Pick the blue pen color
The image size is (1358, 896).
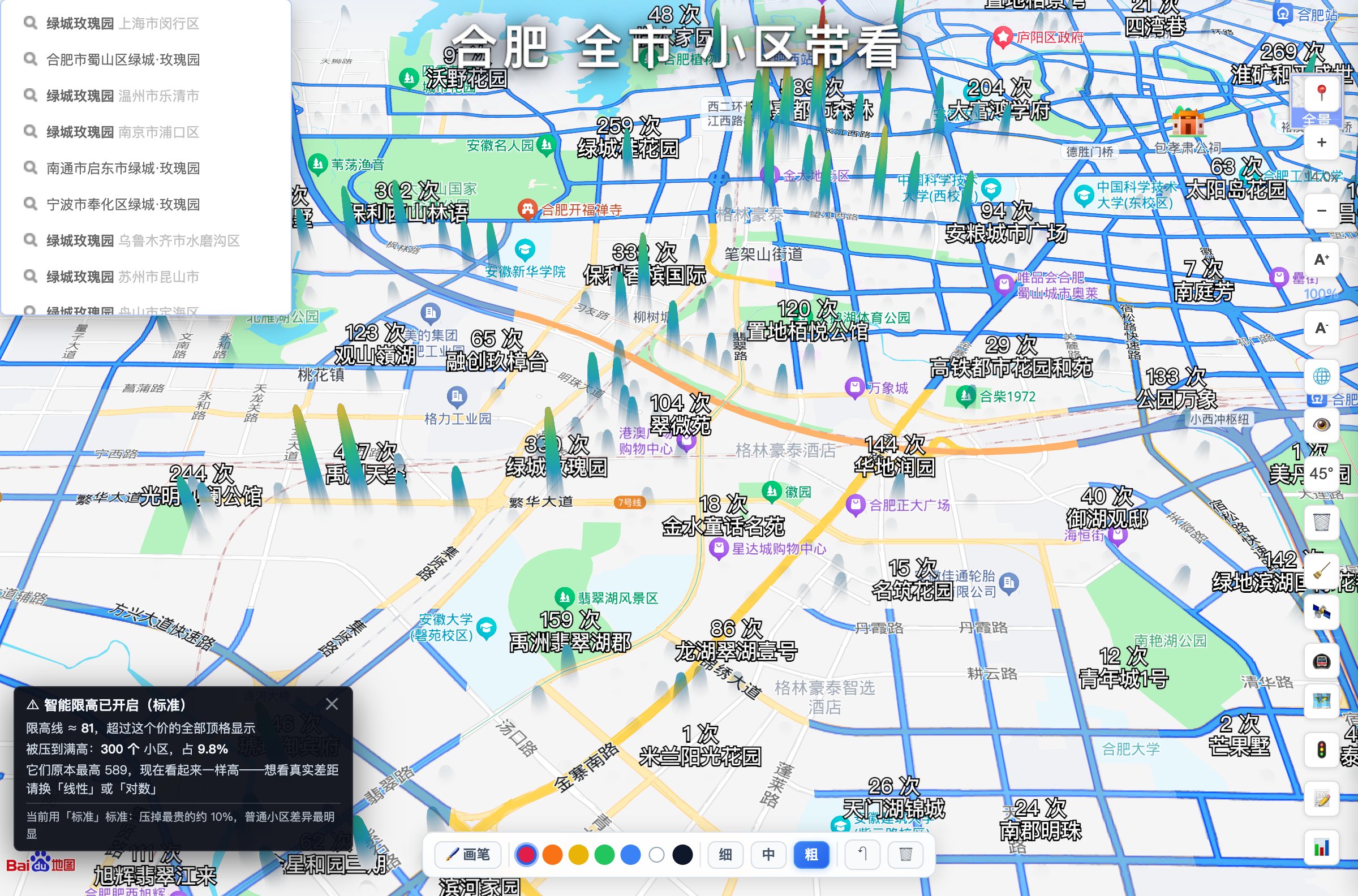coord(630,855)
